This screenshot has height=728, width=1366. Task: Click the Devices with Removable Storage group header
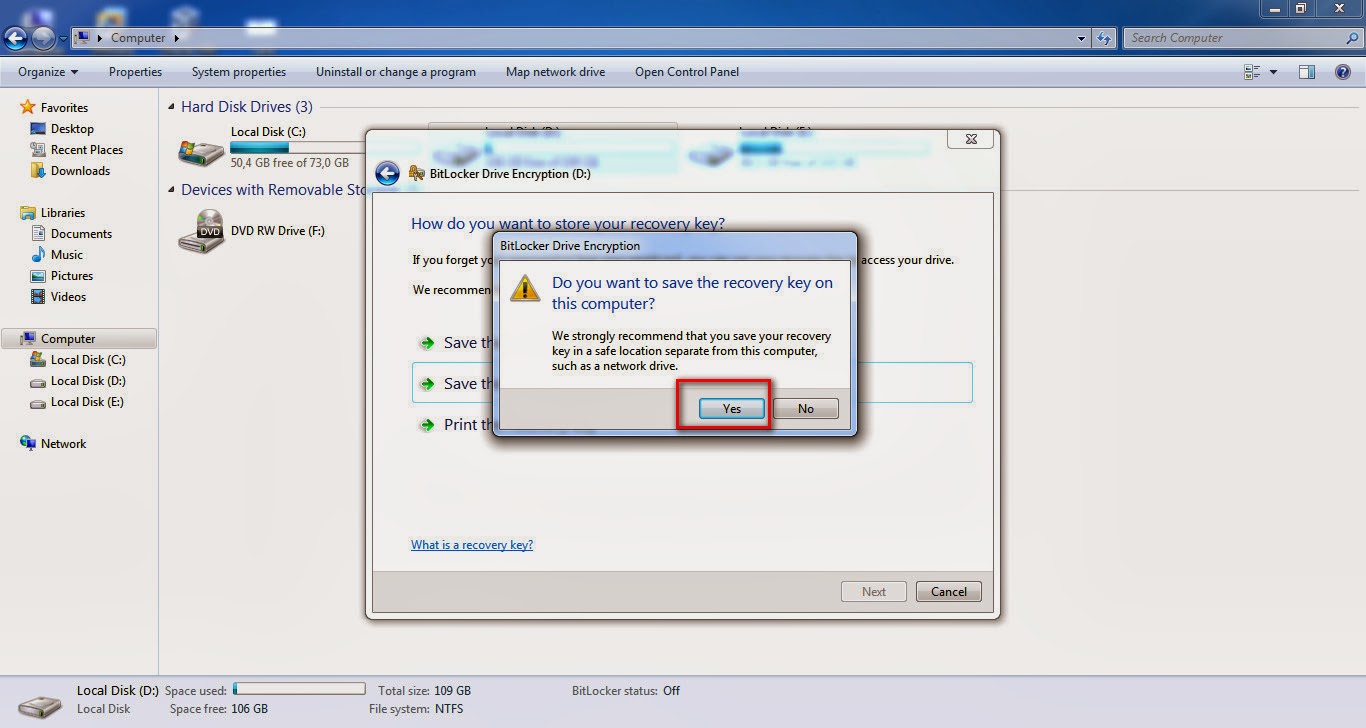(x=273, y=190)
